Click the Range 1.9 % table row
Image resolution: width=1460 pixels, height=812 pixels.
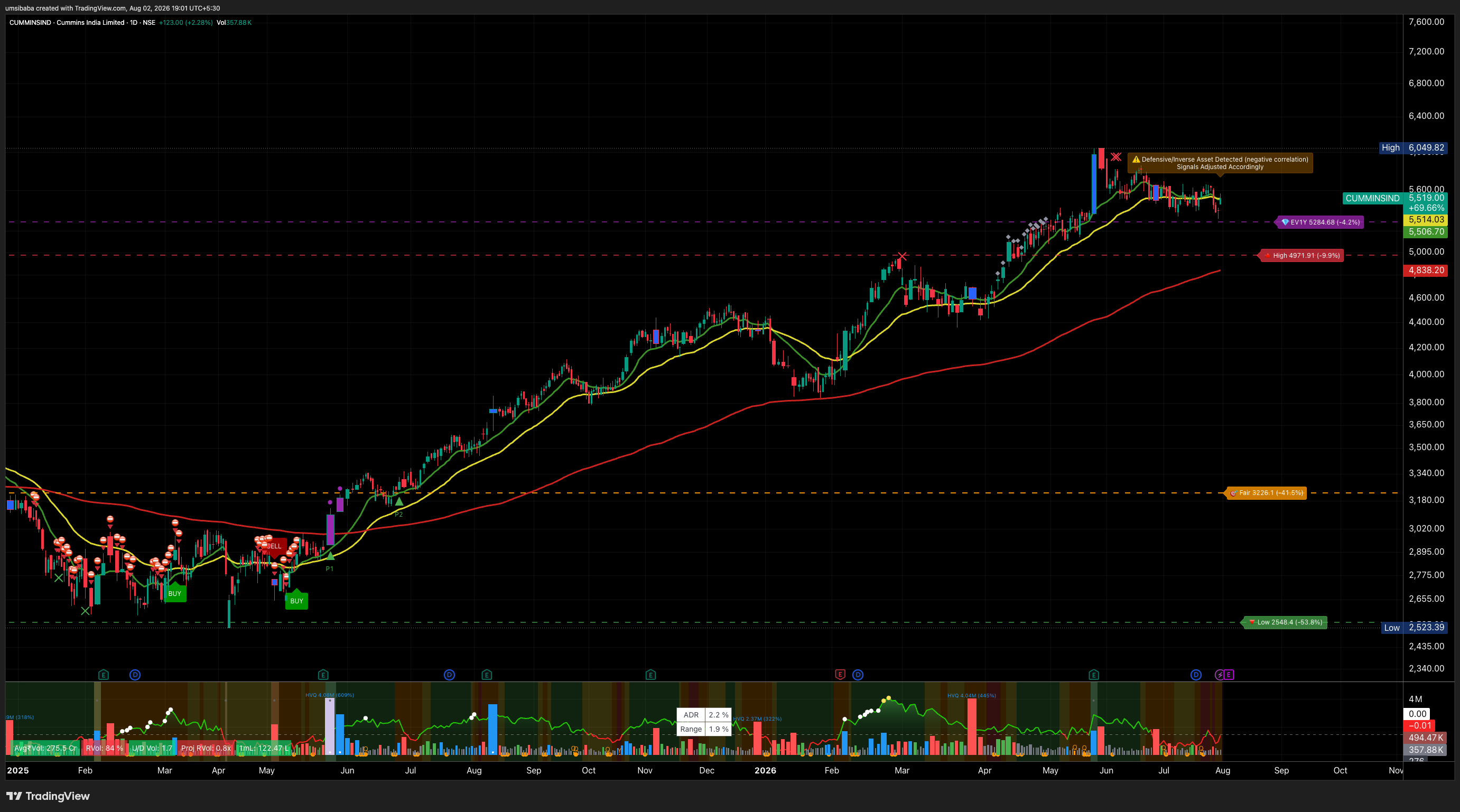[x=704, y=729]
